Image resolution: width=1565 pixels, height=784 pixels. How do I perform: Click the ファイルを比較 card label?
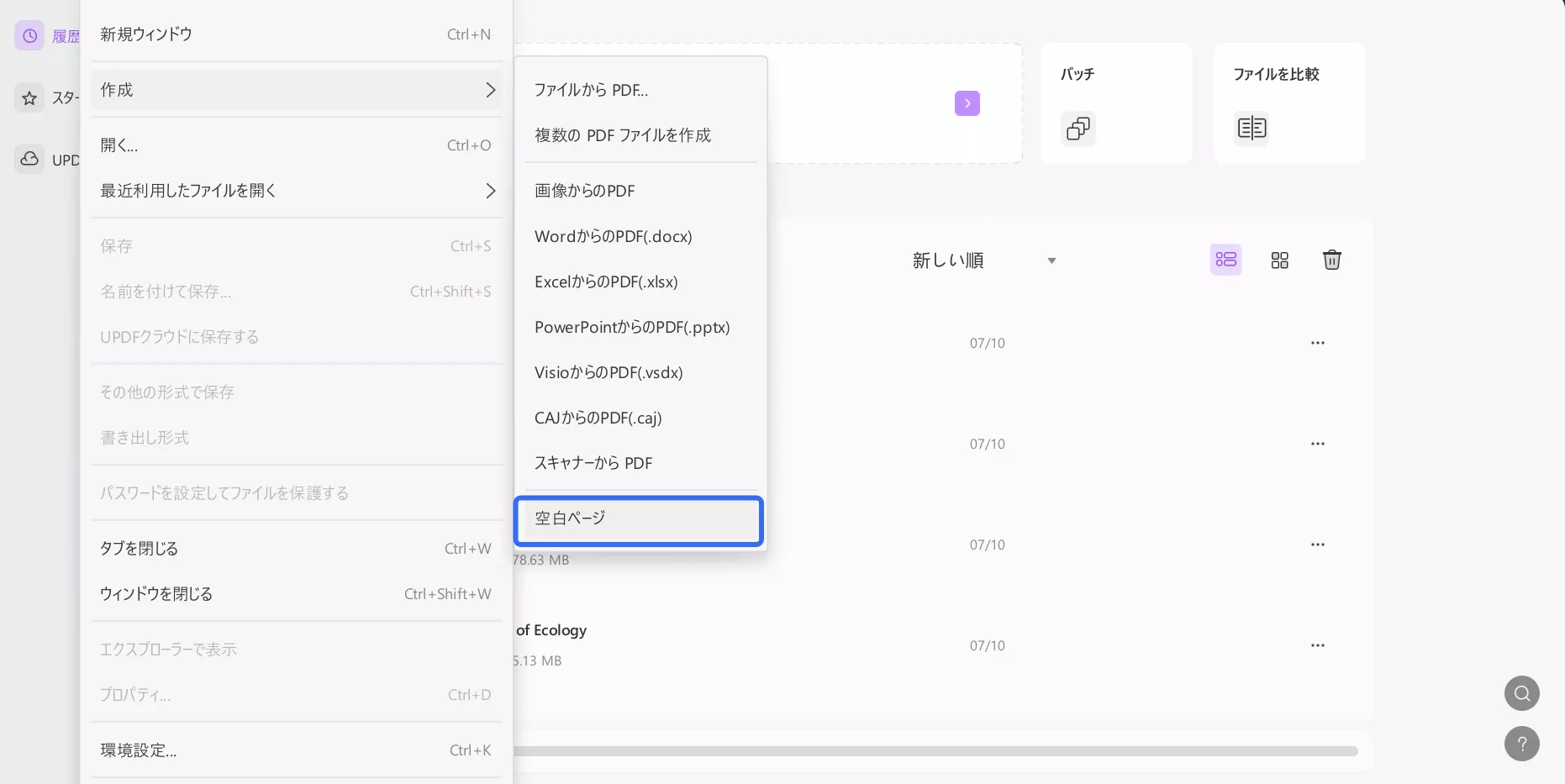[x=1276, y=74]
